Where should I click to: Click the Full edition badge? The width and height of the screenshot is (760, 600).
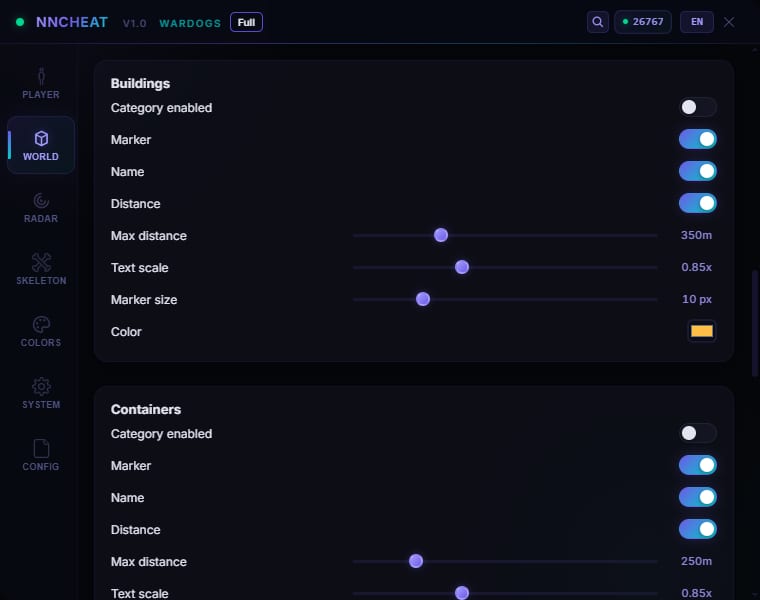pos(246,22)
